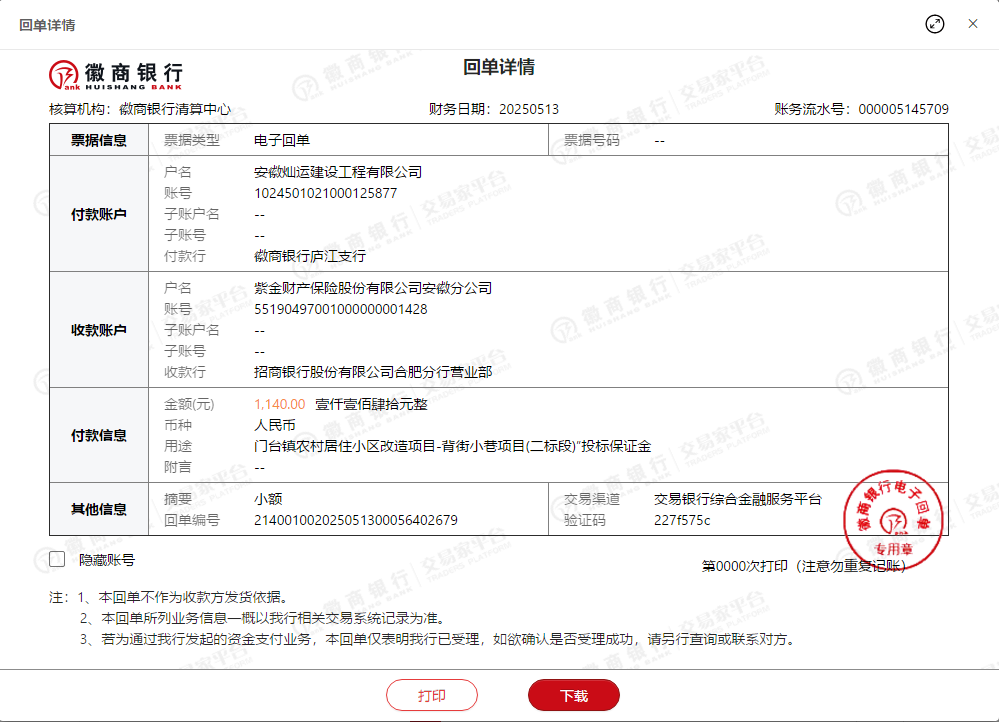Click the verification code 227f575c

(682, 520)
